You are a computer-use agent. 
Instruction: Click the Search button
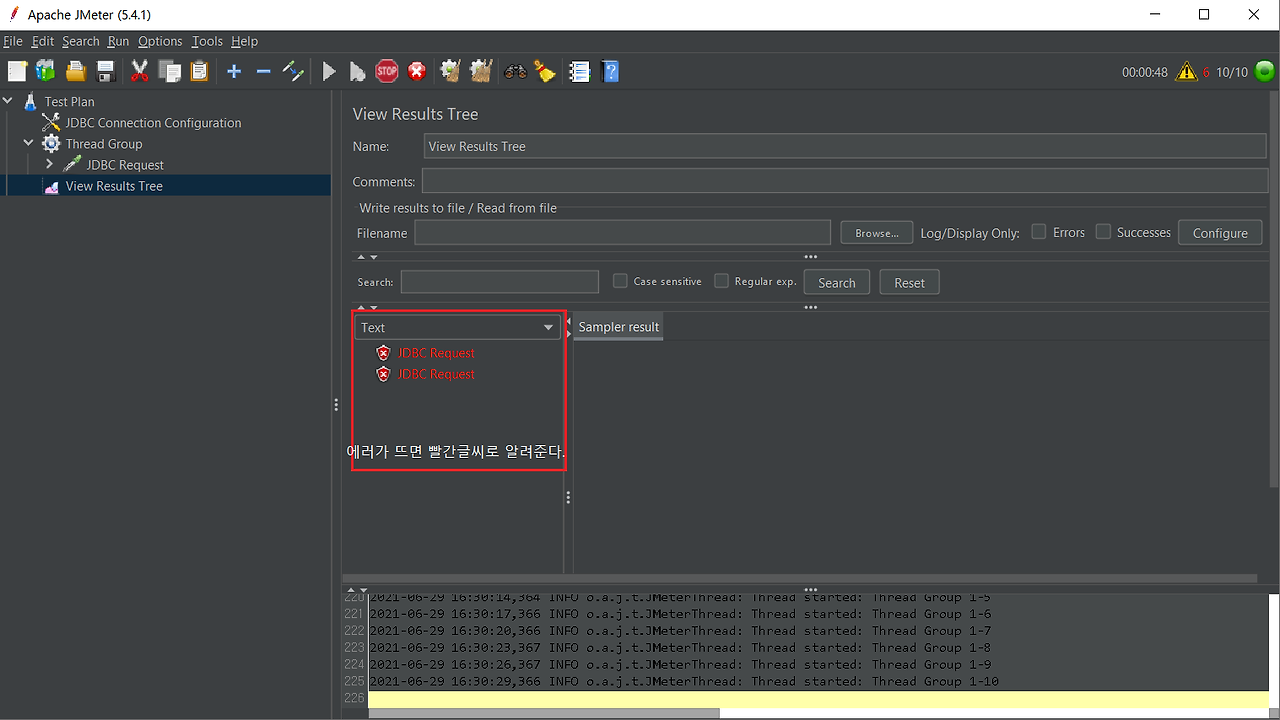click(836, 282)
